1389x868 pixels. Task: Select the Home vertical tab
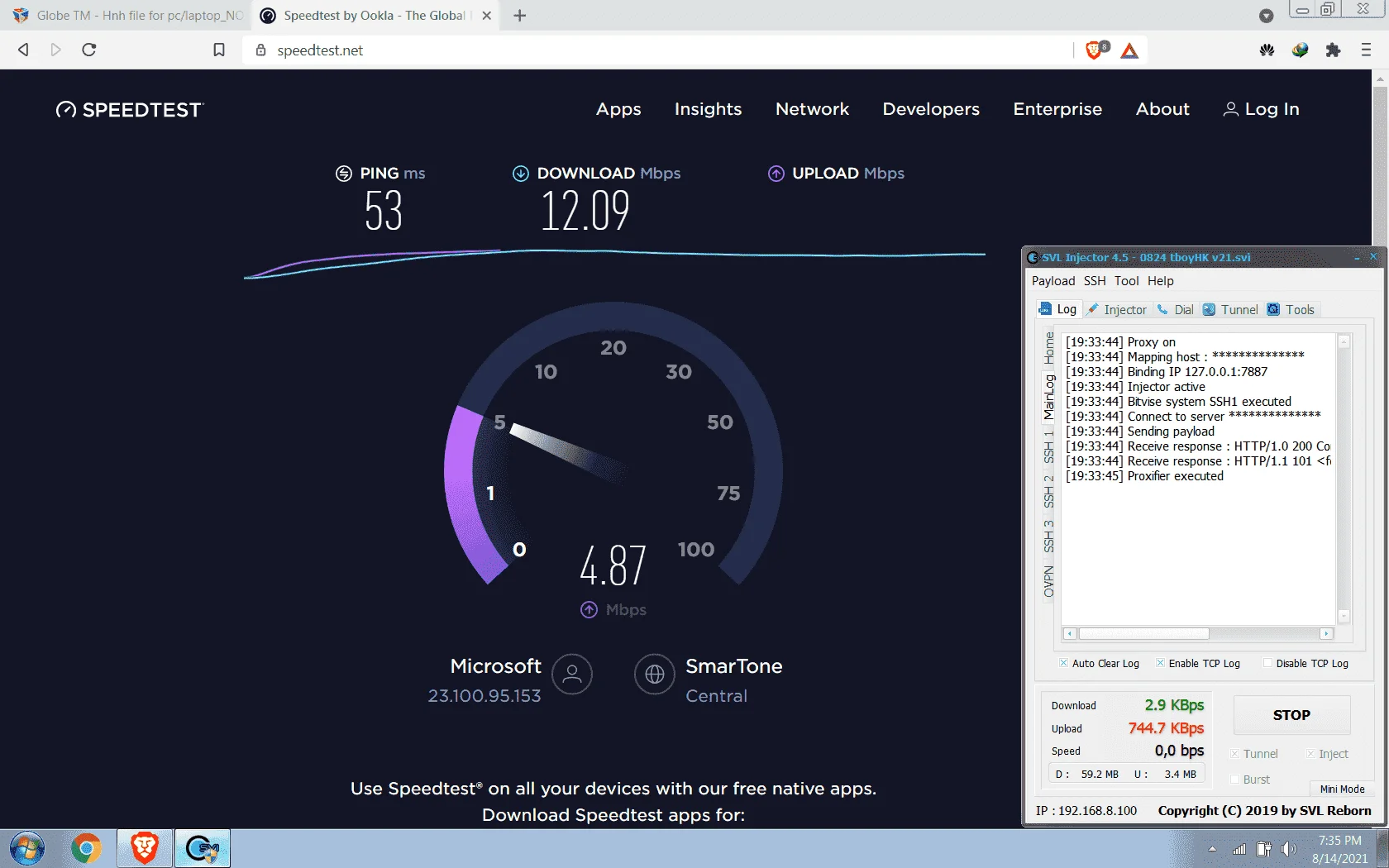1049,348
